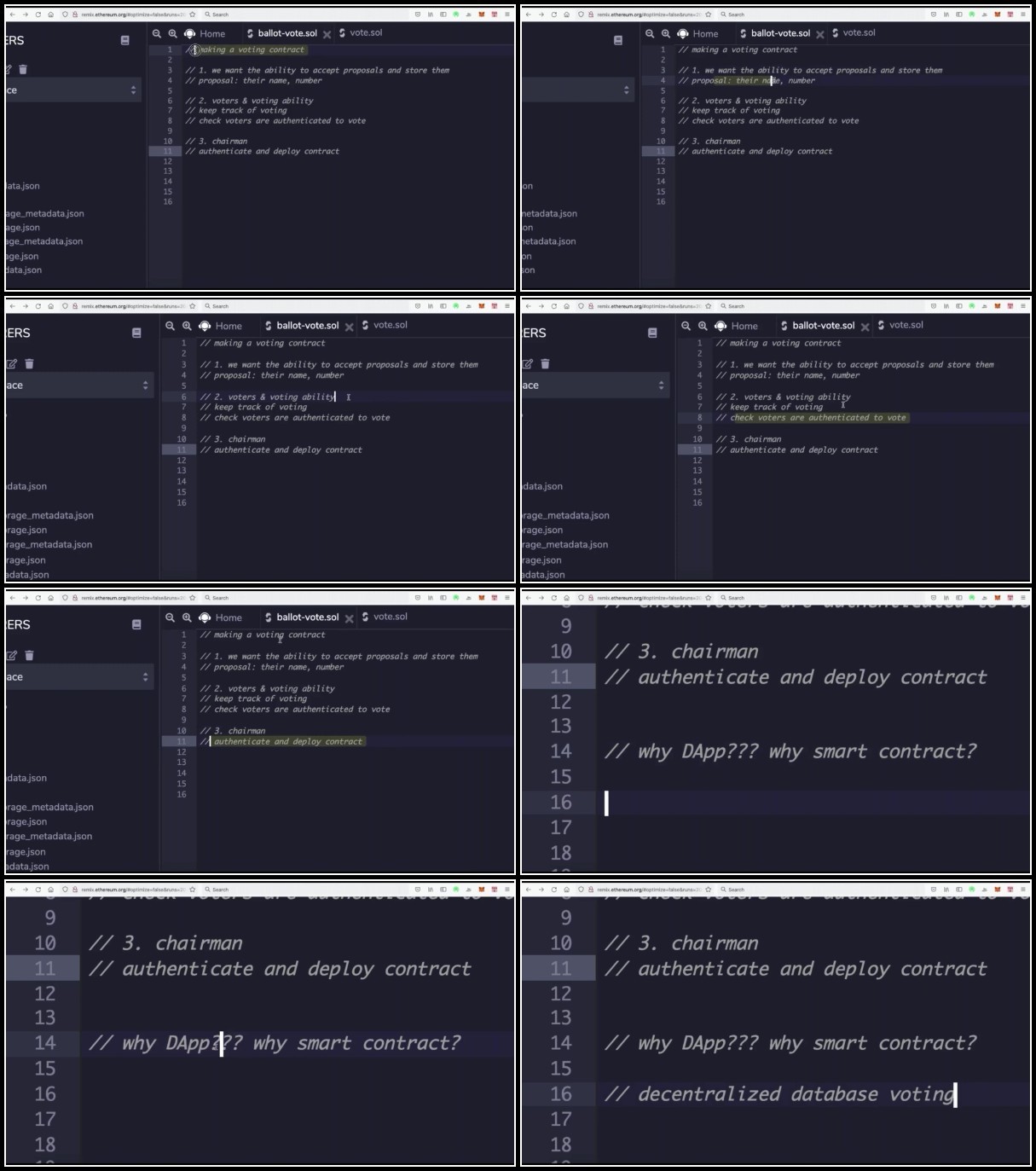Click "// 2. voters & voting ability" in middle-left frame
Image resolution: width=1036 pixels, height=1171 pixels.
pos(268,397)
